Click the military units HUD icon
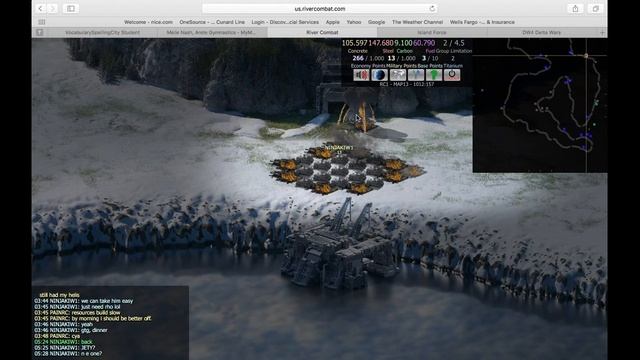 398,75
